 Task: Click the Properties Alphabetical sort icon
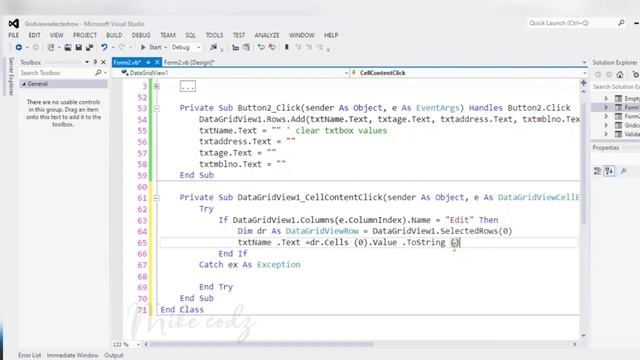(609, 171)
